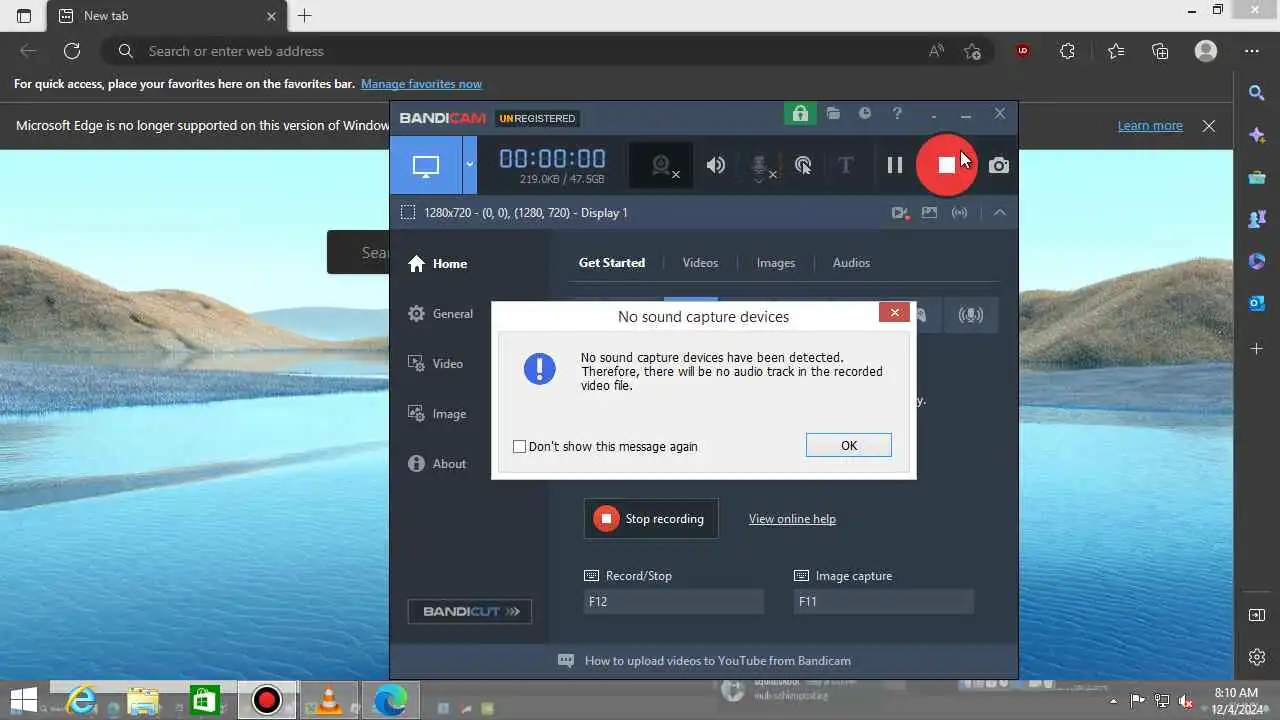Open the Edge sidebar settings gear

(x=1257, y=657)
